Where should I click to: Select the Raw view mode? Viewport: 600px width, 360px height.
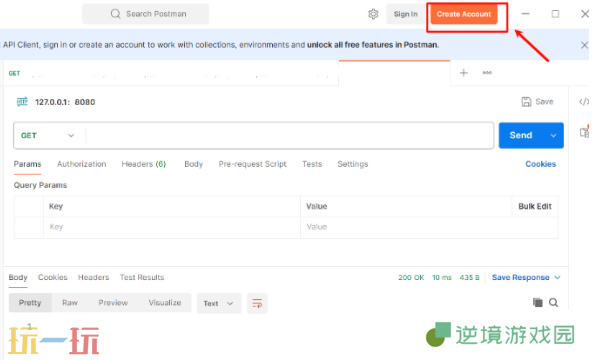[70, 303]
